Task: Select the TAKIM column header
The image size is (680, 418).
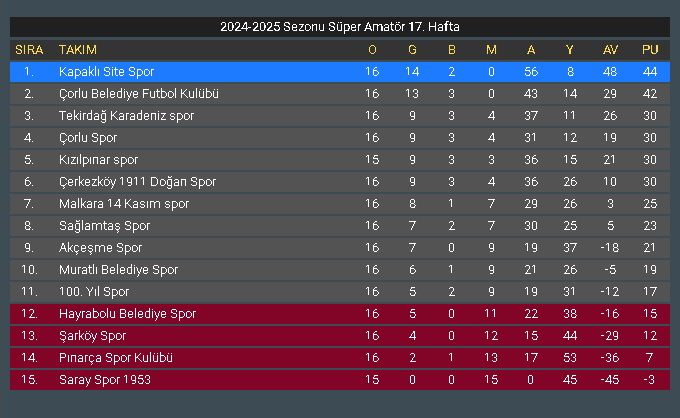Action: click(x=78, y=50)
